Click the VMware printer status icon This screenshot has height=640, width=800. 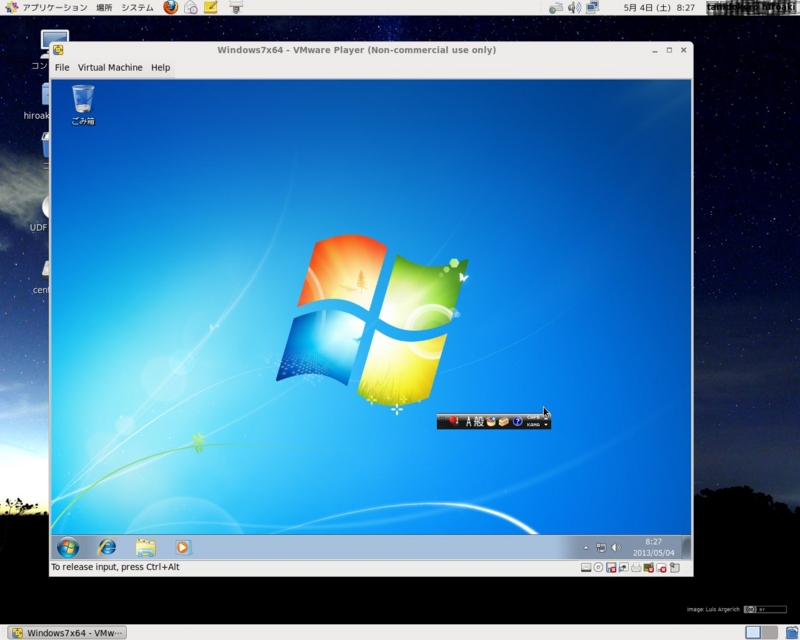click(636, 568)
